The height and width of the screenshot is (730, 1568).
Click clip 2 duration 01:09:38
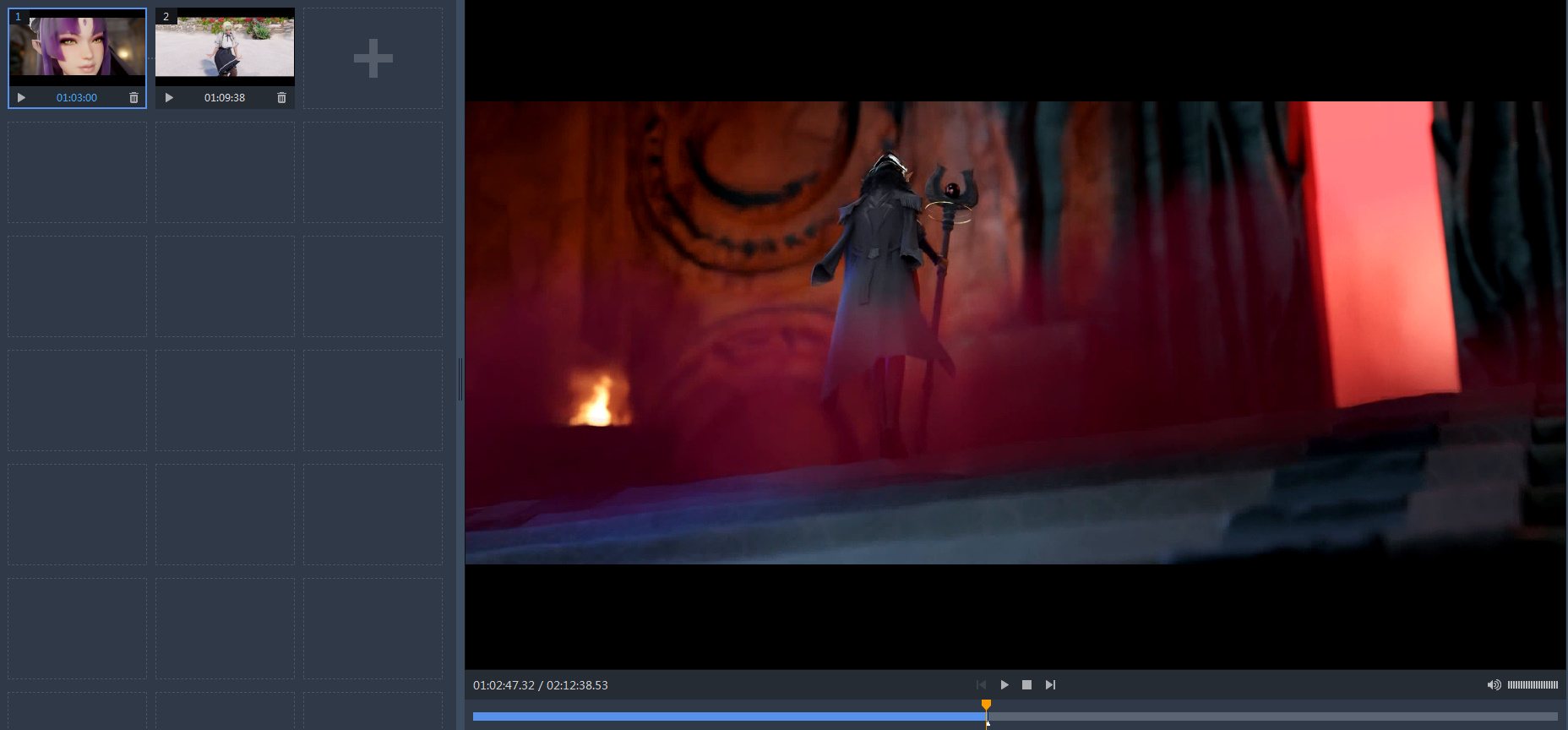click(225, 98)
